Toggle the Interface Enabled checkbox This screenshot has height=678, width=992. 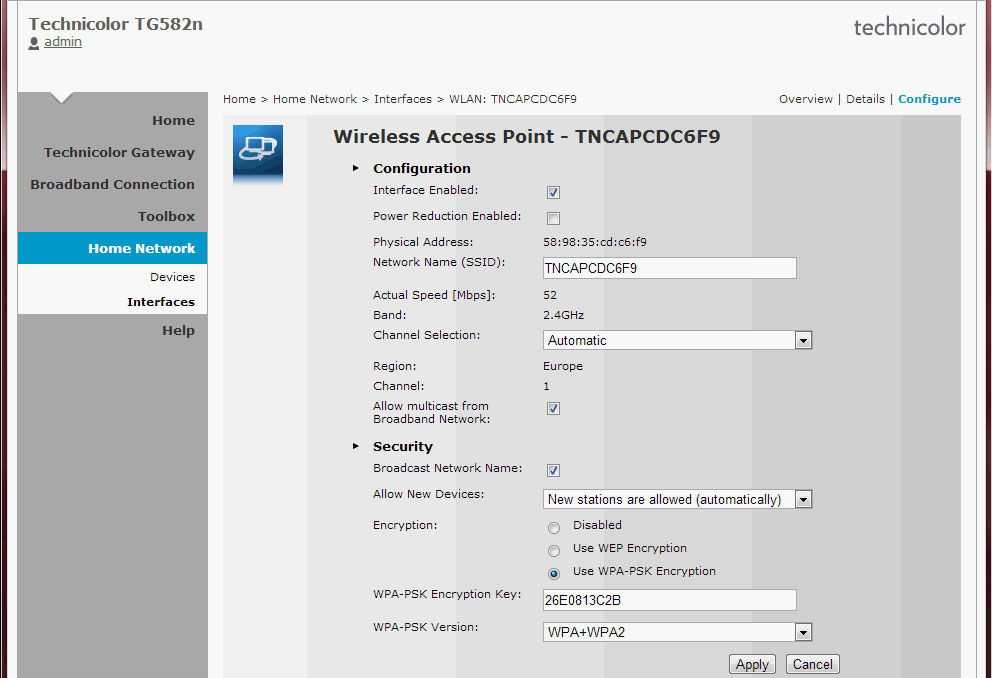[x=553, y=192]
